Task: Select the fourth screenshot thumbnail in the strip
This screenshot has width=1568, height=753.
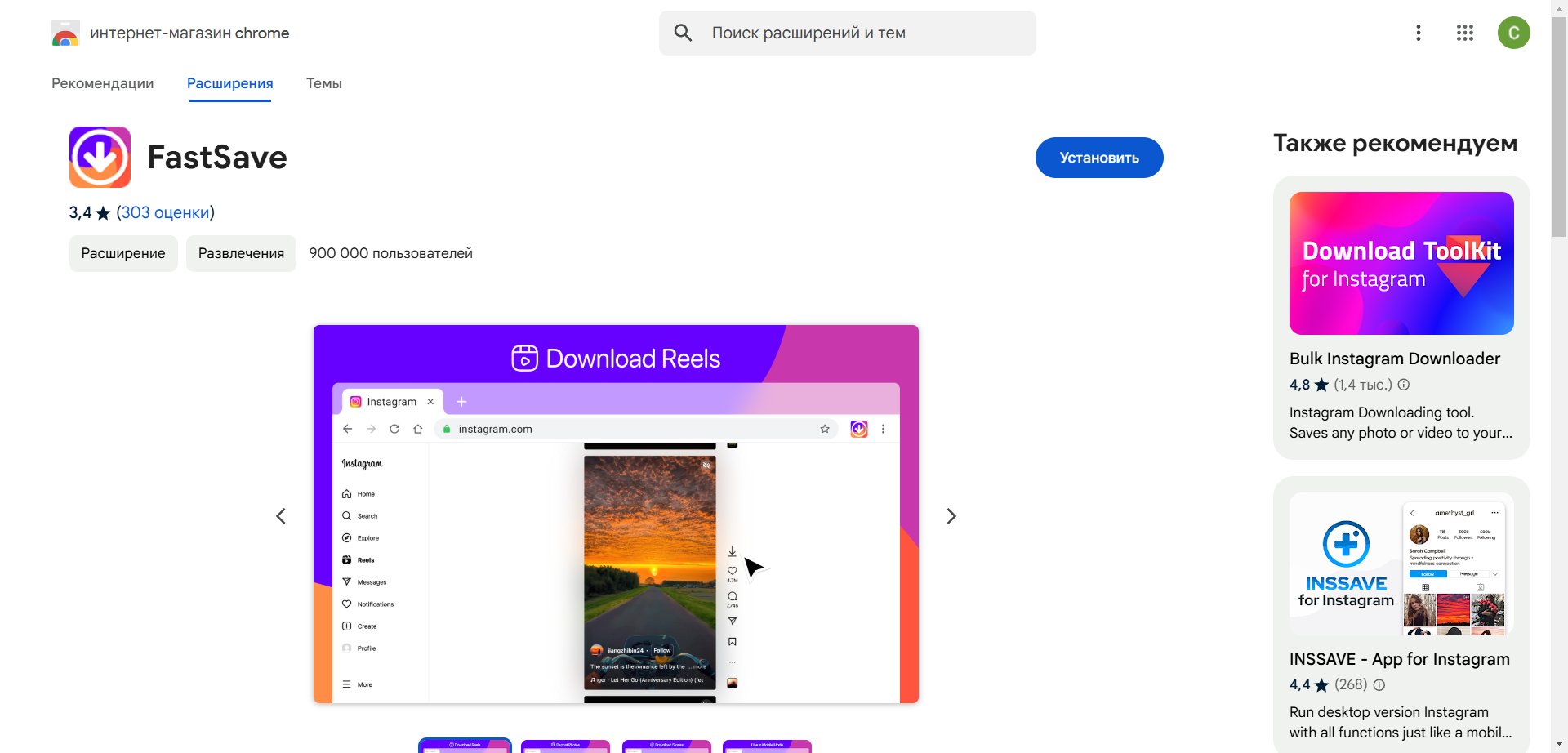Action: [x=767, y=746]
